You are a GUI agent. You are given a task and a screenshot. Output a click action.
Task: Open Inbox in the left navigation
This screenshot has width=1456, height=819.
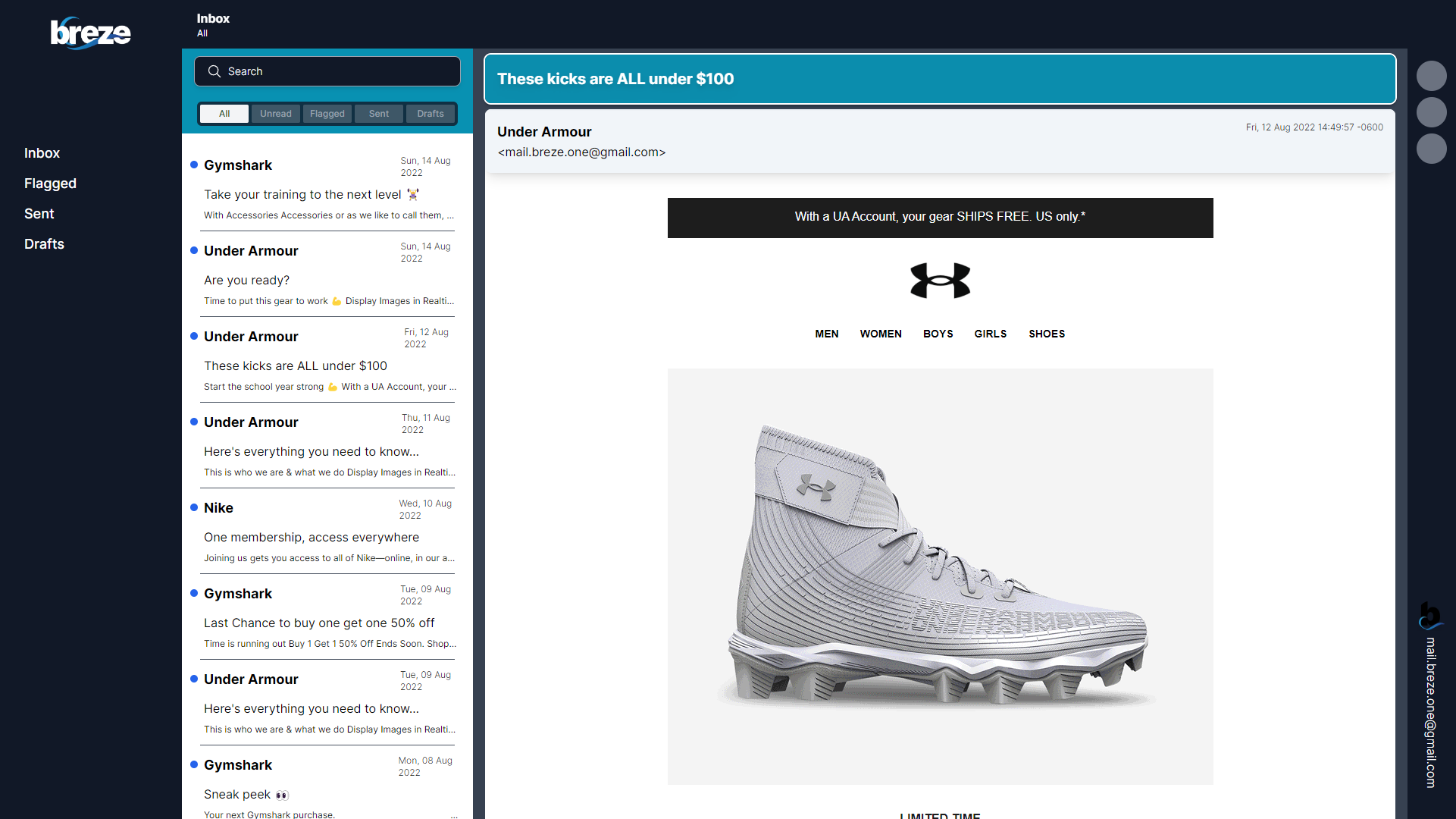tap(42, 153)
